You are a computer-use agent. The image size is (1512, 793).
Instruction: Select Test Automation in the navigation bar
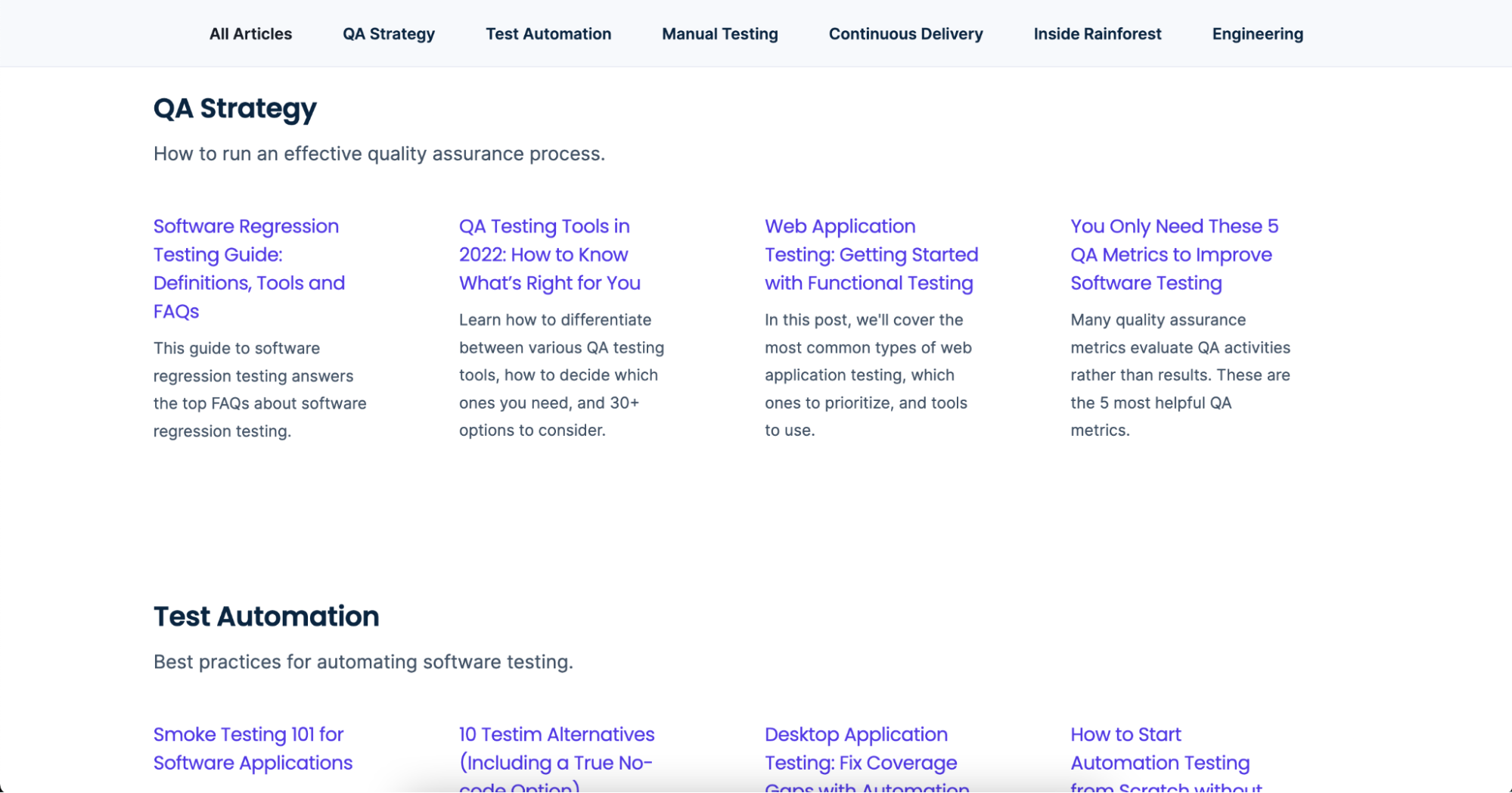548,34
